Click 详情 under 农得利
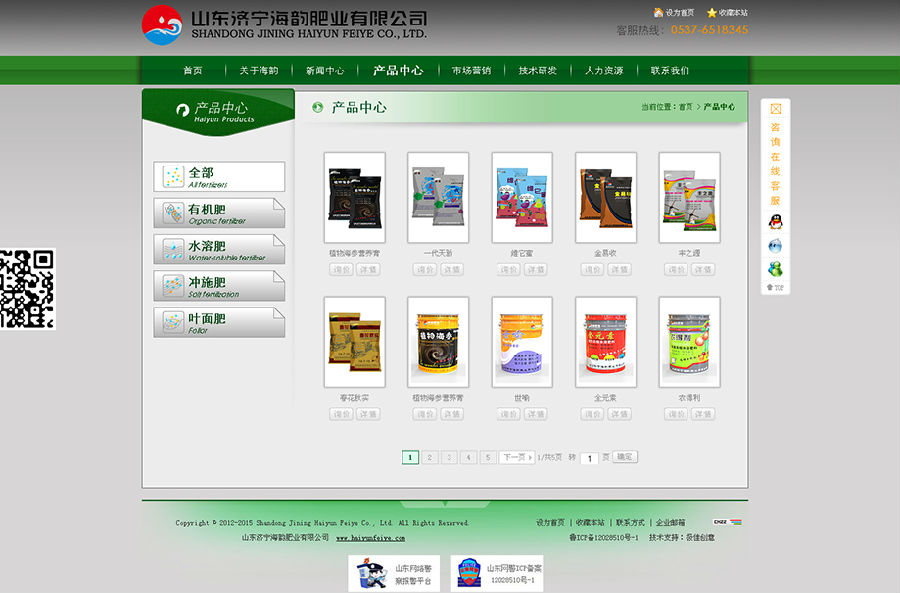Viewport: 900px width, 593px height. 703,414
